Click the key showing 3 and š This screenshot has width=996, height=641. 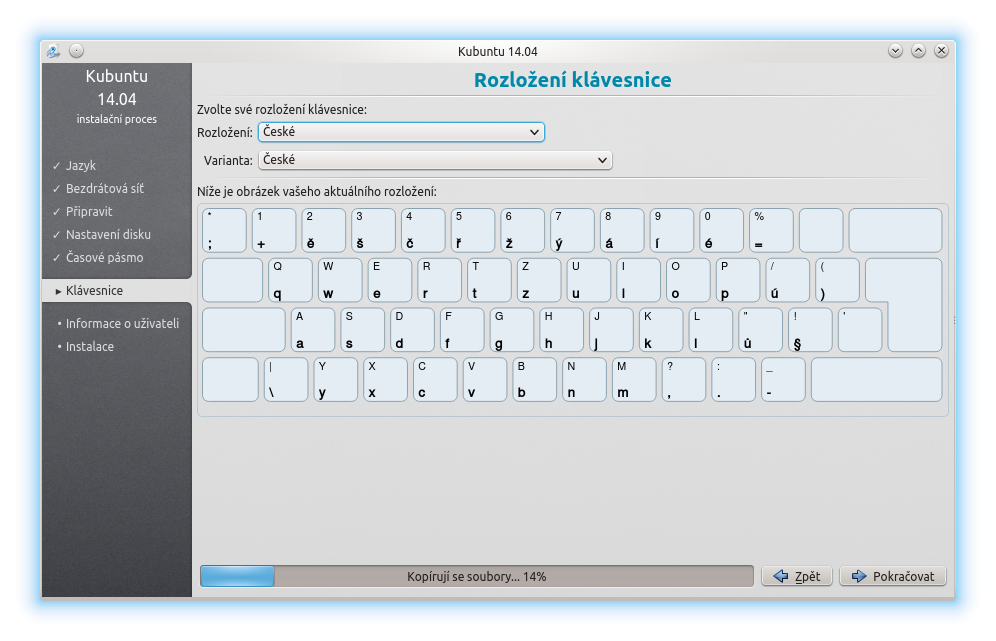374,230
